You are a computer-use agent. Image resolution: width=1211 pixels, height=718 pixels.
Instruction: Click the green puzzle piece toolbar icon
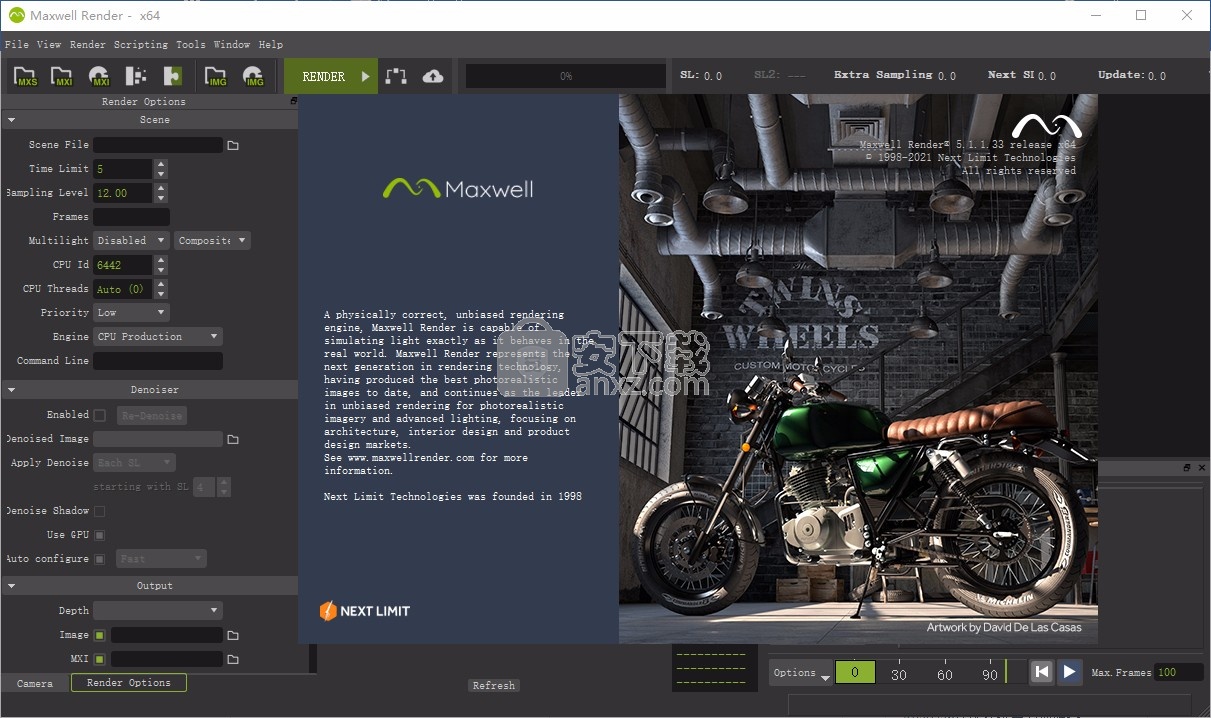pyautogui.click(x=173, y=76)
